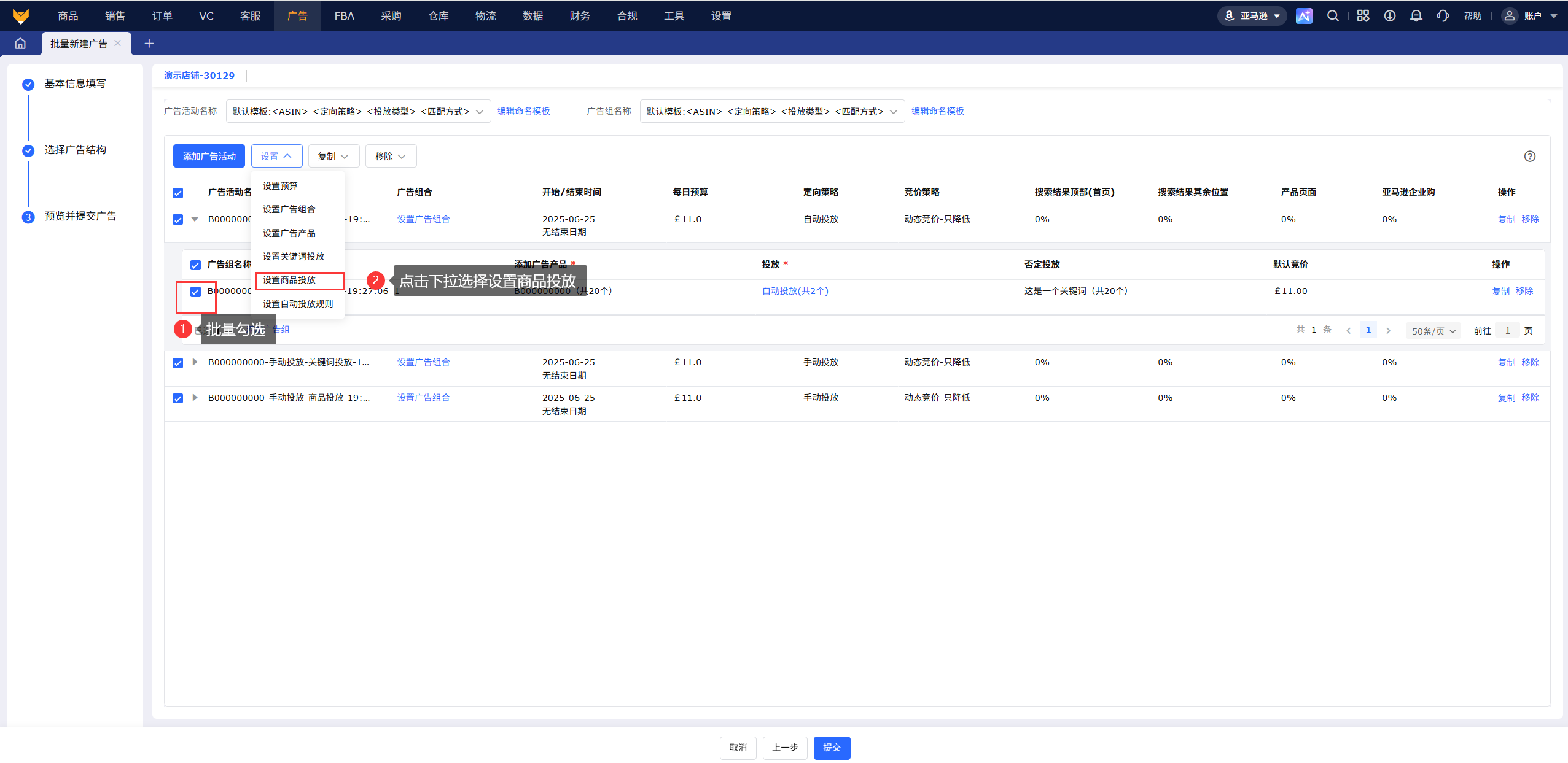
Task: Select 设置预算 from the menu
Action: [297, 186]
